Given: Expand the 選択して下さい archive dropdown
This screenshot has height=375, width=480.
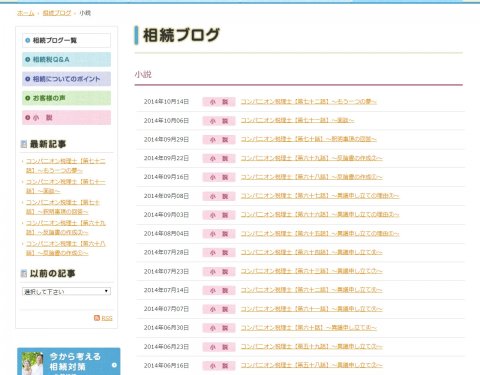Looking at the screenshot, I should click(66, 292).
